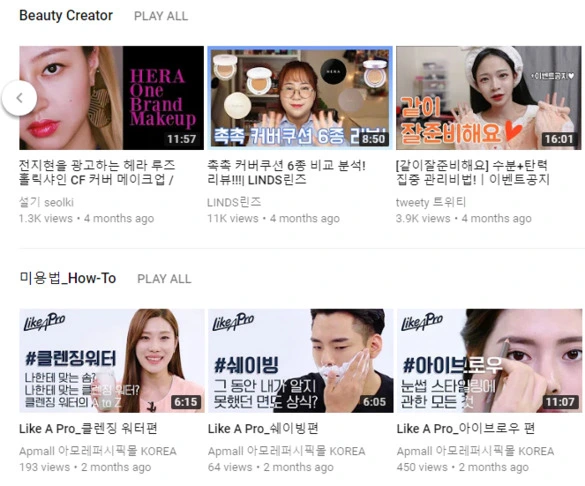This screenshot has height=486, width=585.
Task: Open the Like A Pro_쉐이빙편 title
Action: point(263,429)
